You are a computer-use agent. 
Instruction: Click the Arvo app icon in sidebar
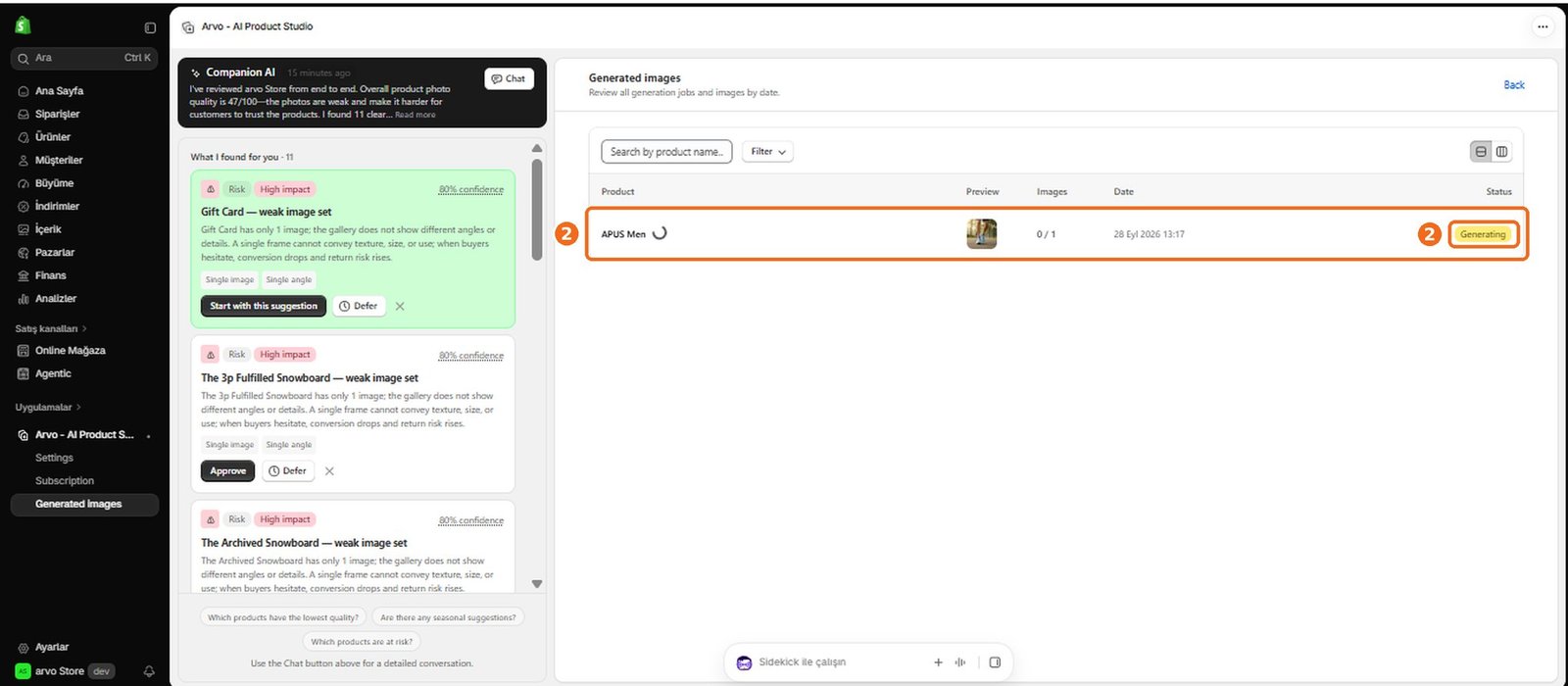(x=24, y=435)
